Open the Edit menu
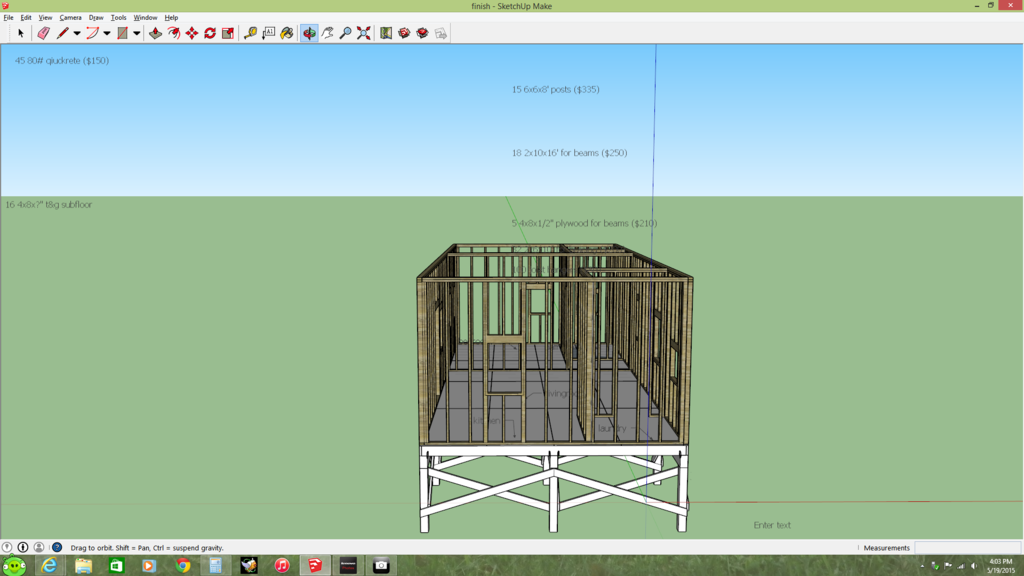Image resolution: width=1024 pixels, height=576 pixels. tap(26, 18)
